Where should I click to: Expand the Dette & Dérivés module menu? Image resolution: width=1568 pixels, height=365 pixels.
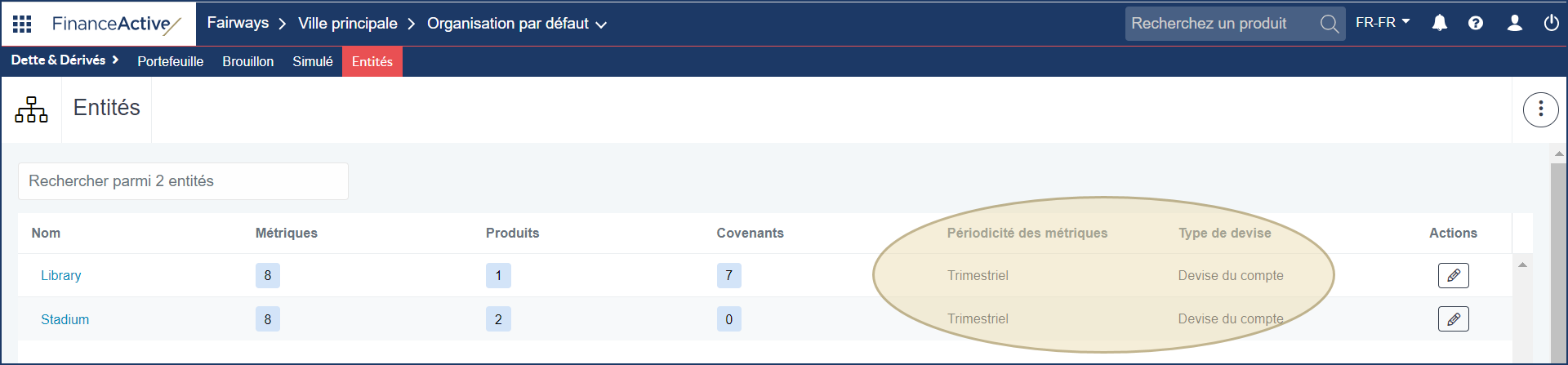pos(65,60)
